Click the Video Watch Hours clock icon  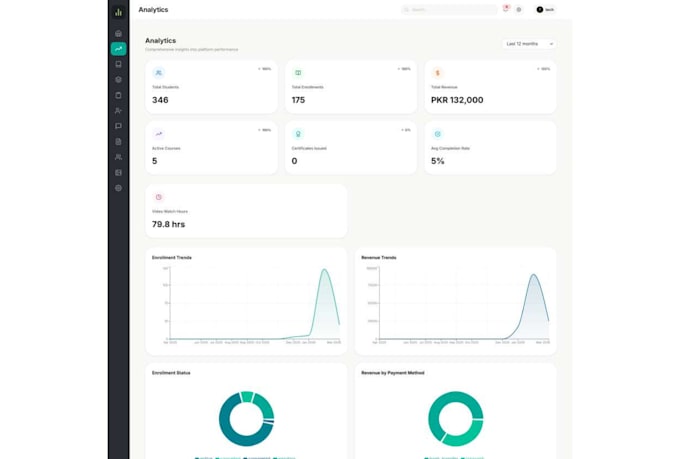(159, 197)
